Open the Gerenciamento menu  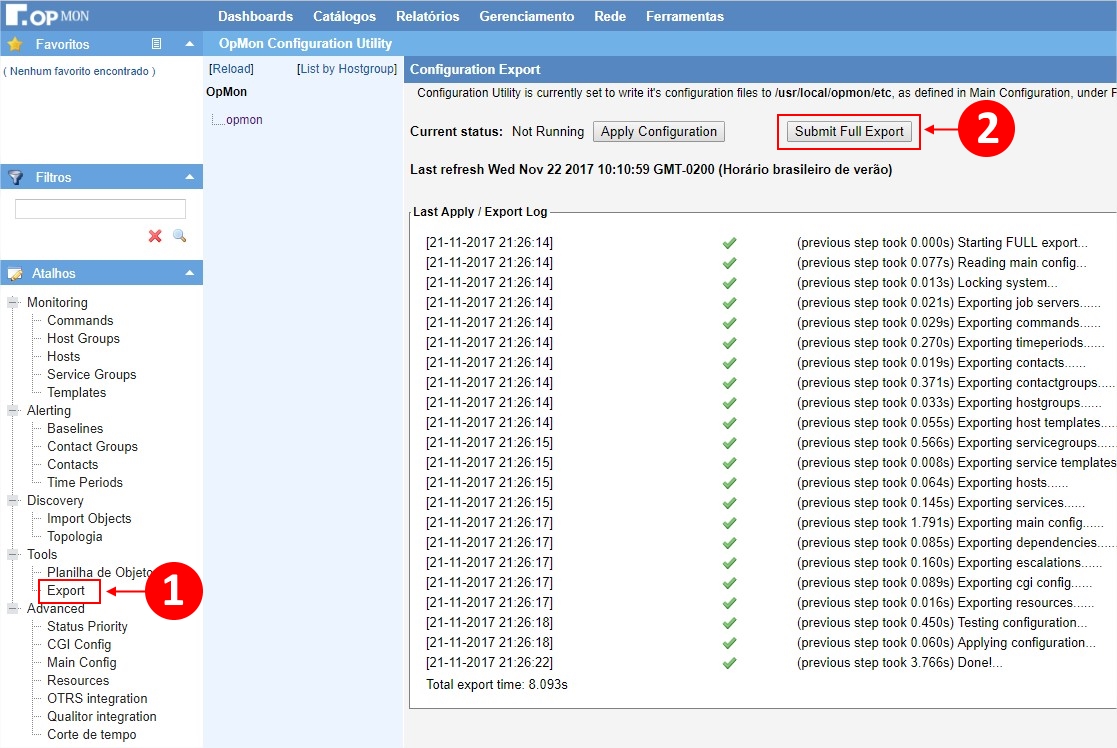(x=526, y=16)
